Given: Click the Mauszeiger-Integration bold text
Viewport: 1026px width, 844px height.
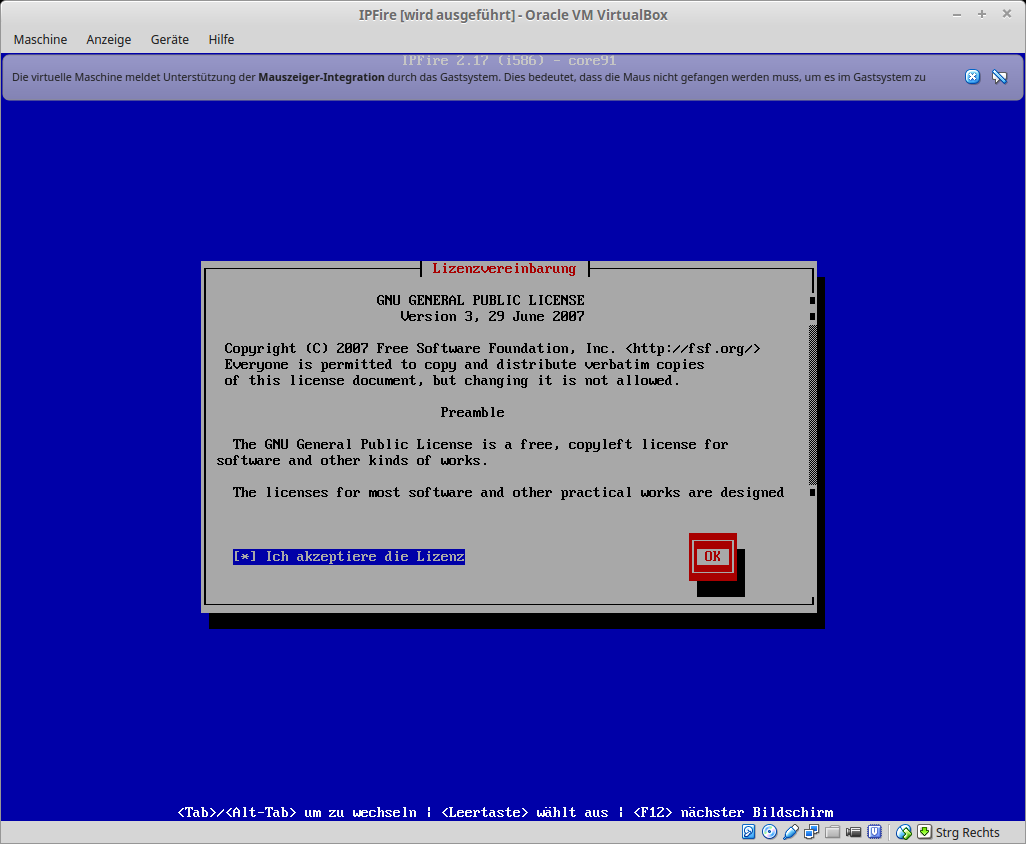Looking at the screenshot, I should 321,77.
